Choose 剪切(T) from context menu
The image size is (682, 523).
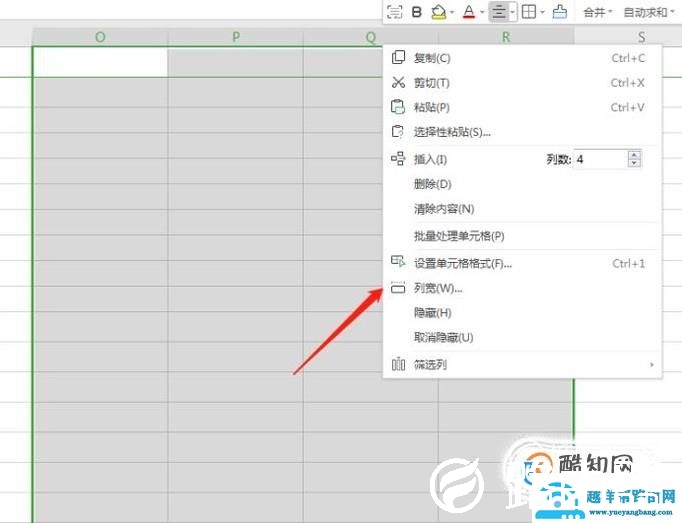(x=522, y=83)
